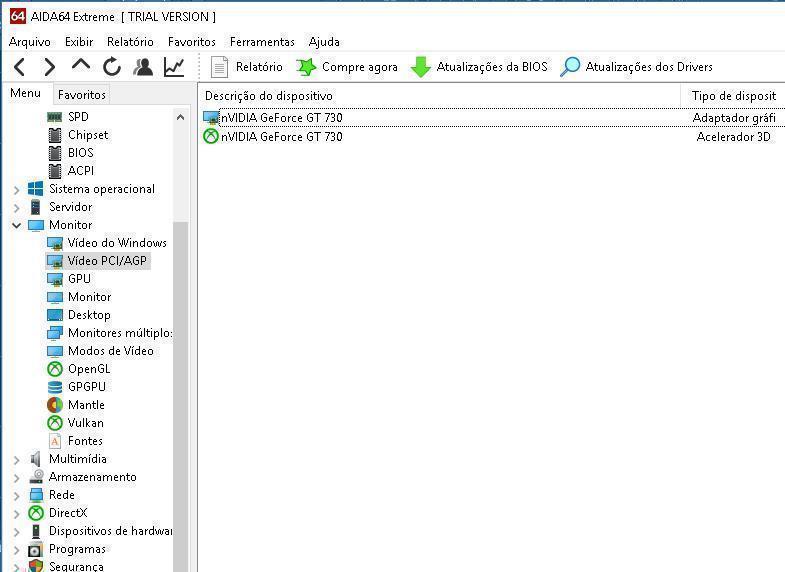Open the Exibir menu
The height and width of the screenshot is (572, 785).
[79, 42]
